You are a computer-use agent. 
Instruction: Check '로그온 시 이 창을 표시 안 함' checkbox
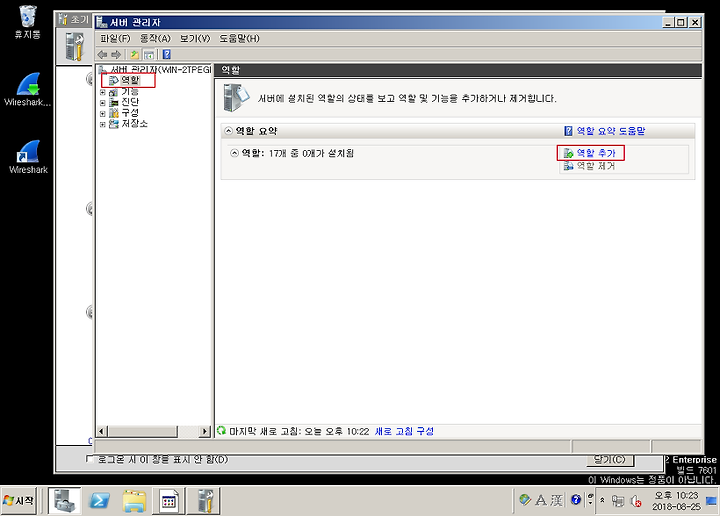[90, 459]
